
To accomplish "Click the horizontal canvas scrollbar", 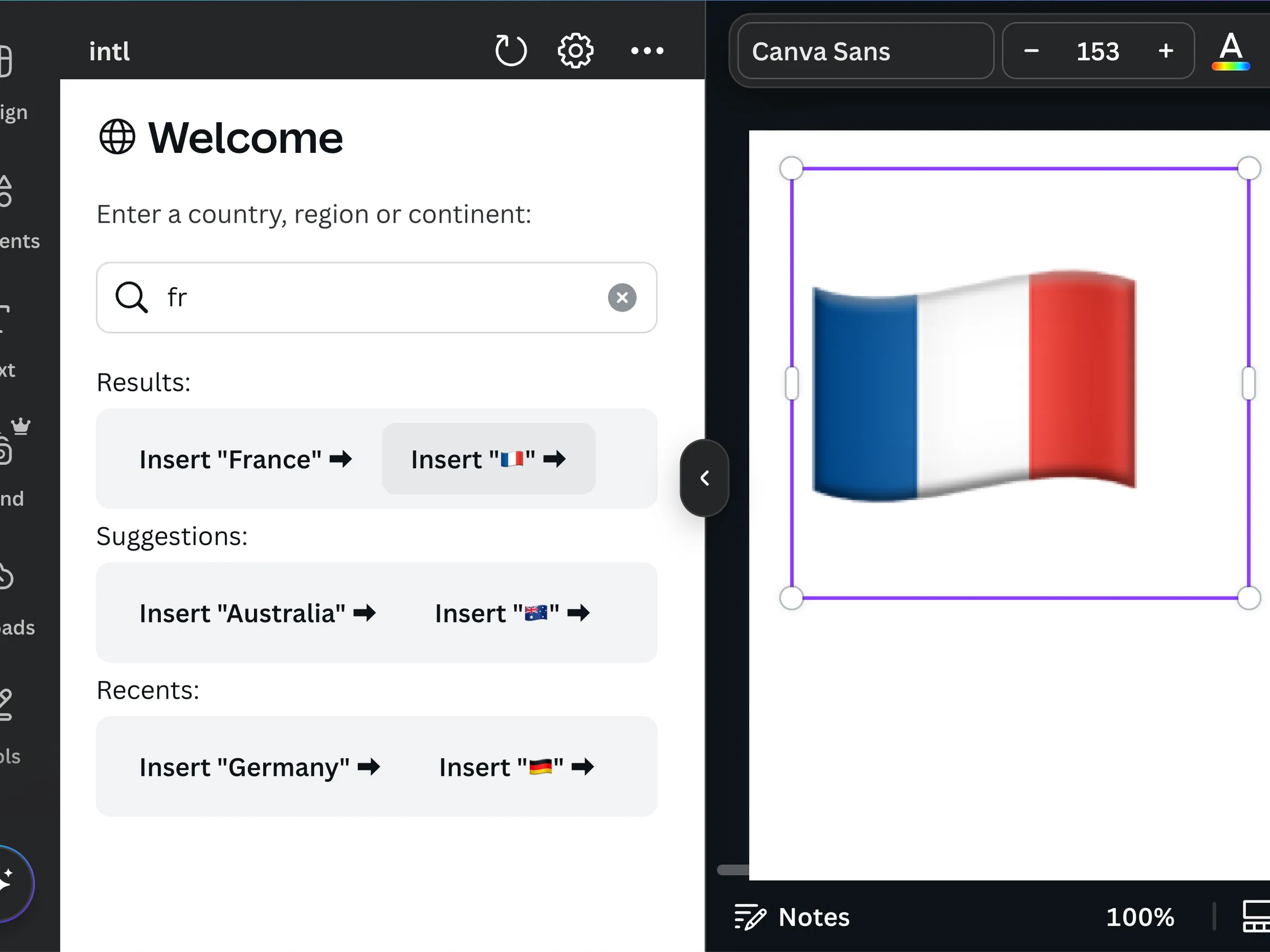I will [733, 870].
